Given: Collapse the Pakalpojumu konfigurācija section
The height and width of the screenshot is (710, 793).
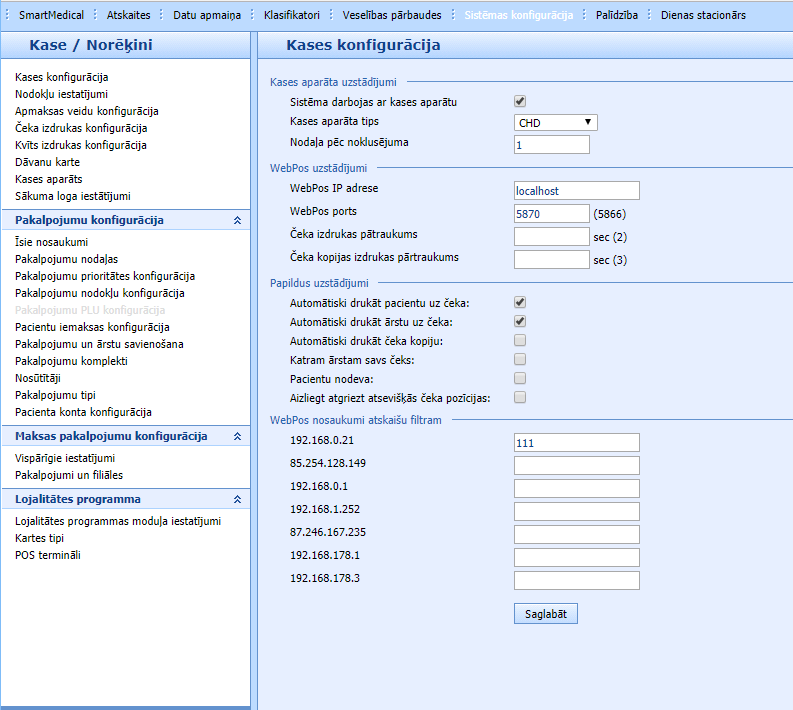Looking at the screenshot, I should [237, 220].
